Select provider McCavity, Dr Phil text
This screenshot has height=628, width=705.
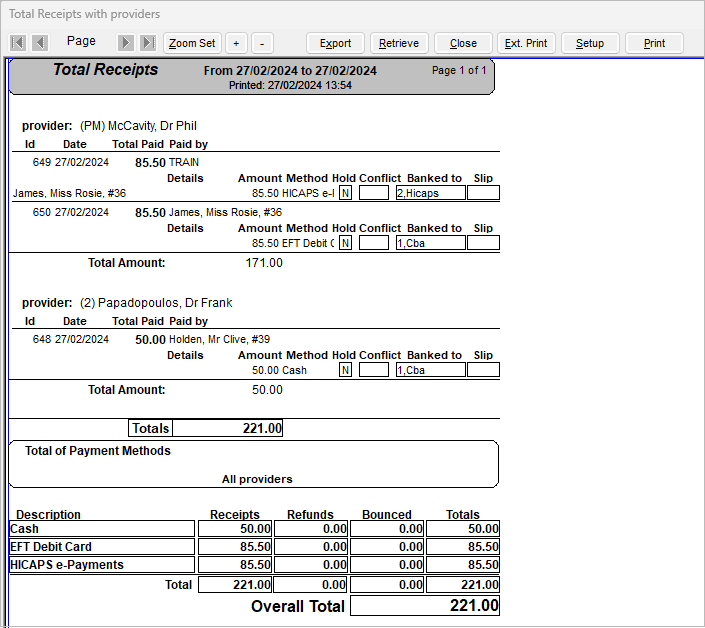(138, 126)
